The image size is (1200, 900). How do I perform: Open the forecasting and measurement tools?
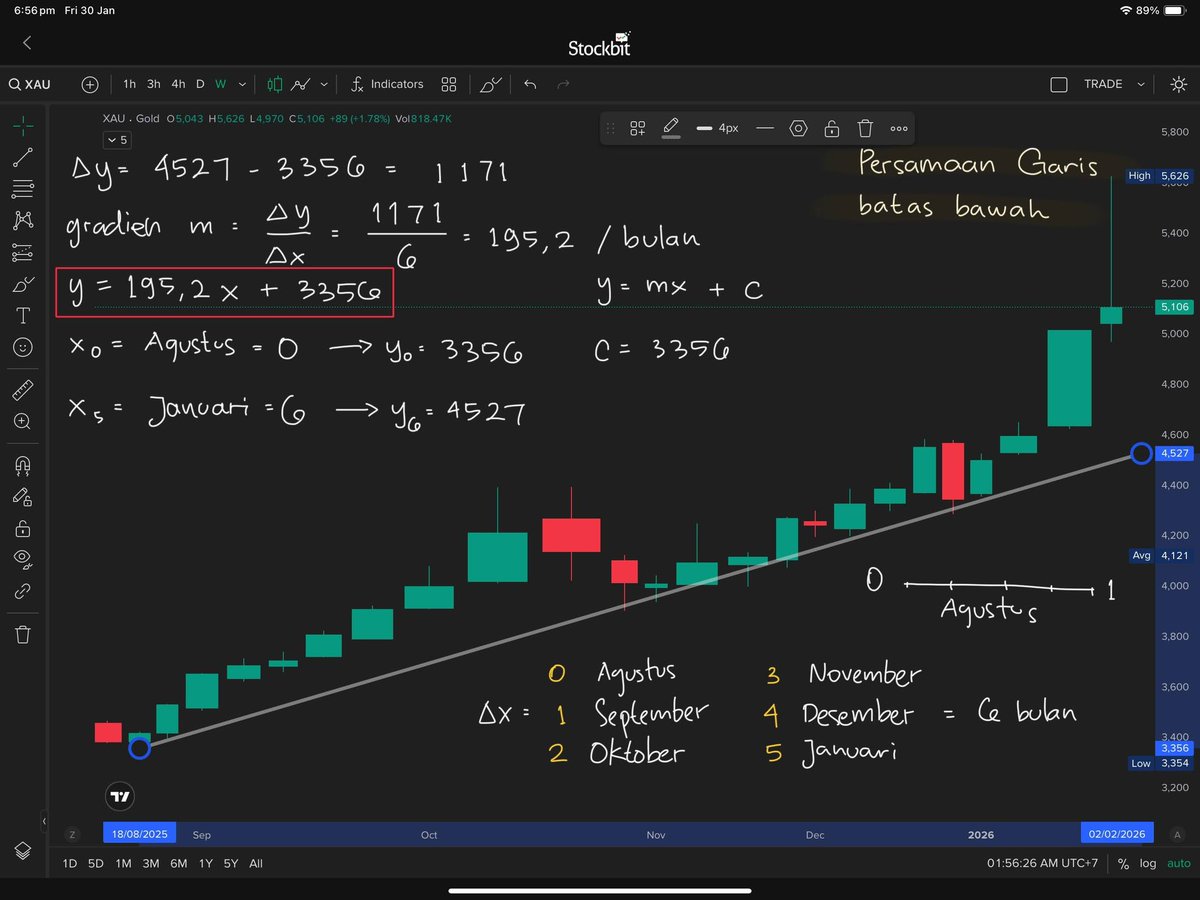pos(23,252)
